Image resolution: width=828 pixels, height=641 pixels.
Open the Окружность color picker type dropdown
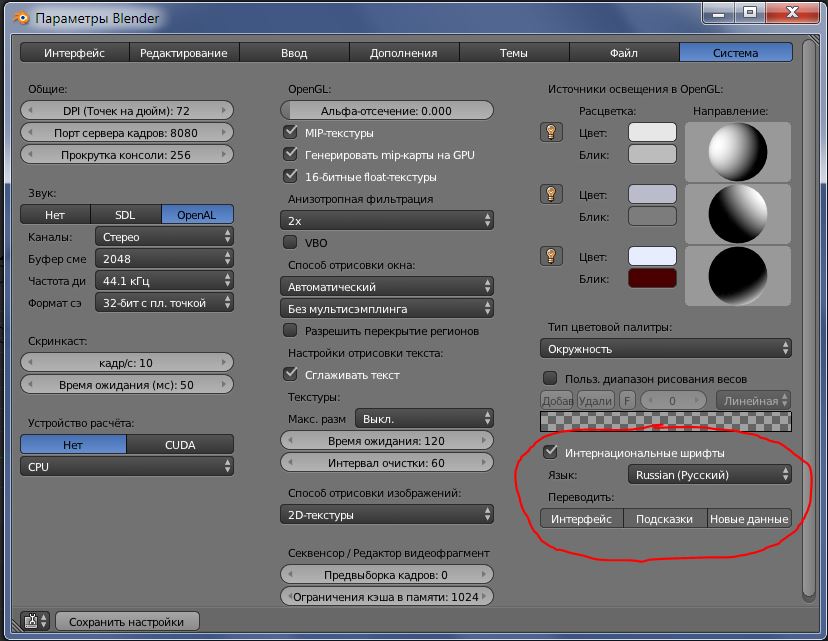tap(666, 348)
